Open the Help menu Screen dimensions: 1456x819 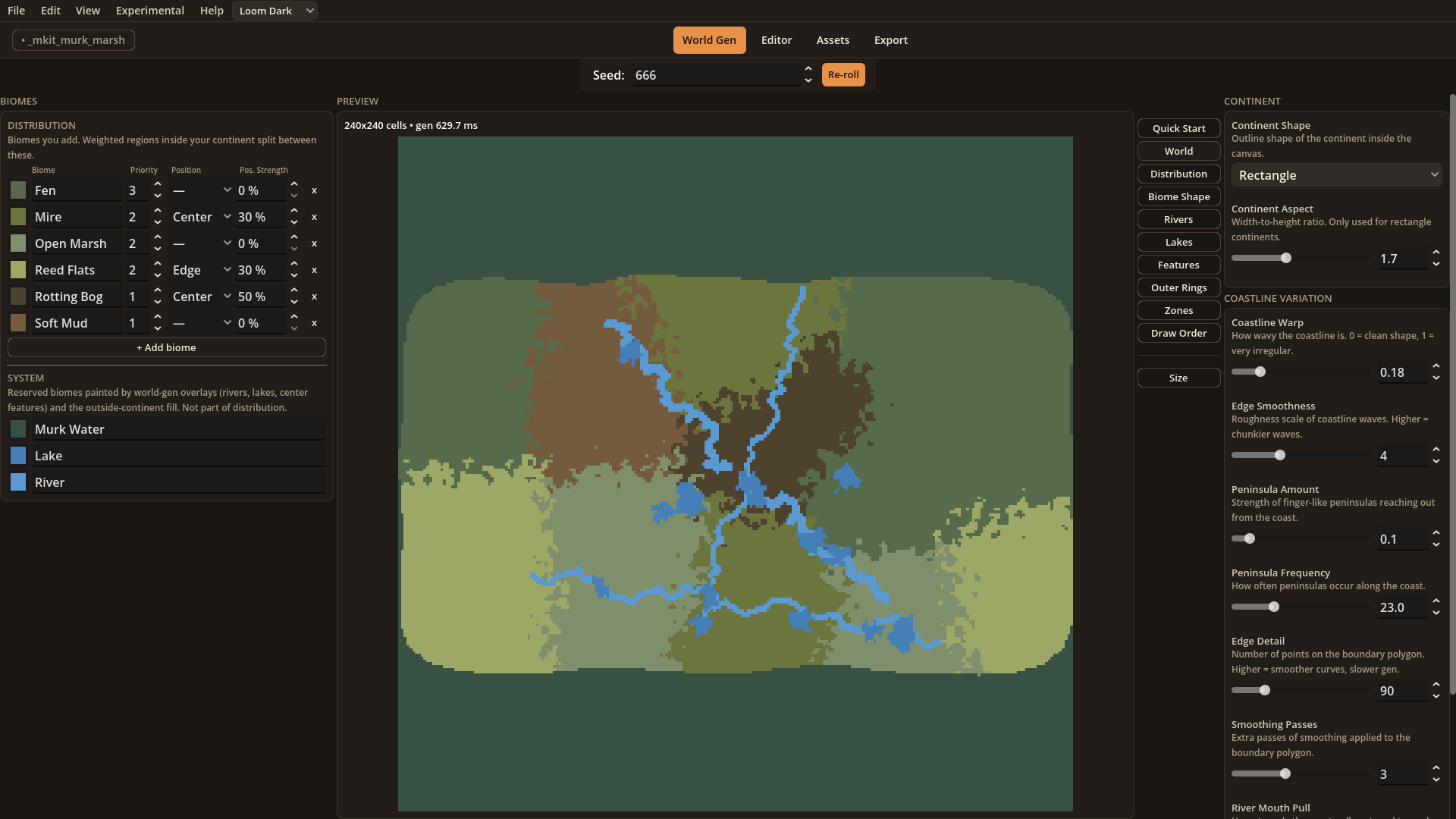[x=212, y=11]
